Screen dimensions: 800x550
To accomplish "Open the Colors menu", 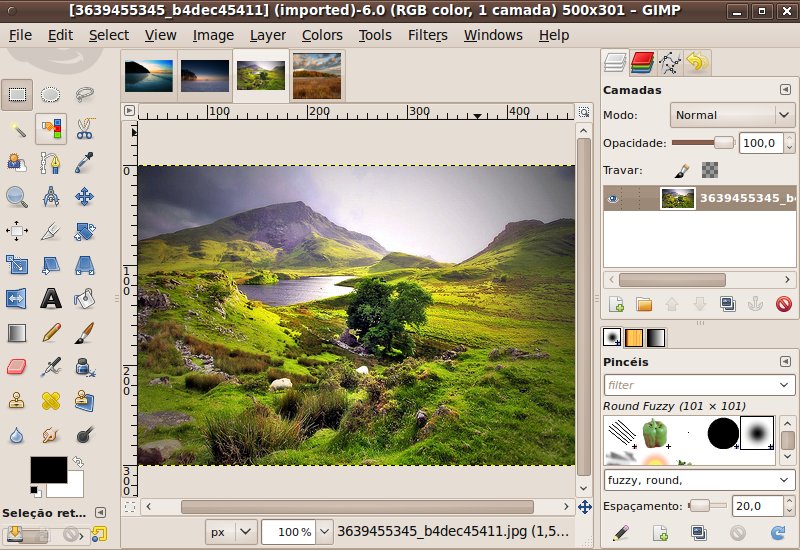I will coord(322,35).
